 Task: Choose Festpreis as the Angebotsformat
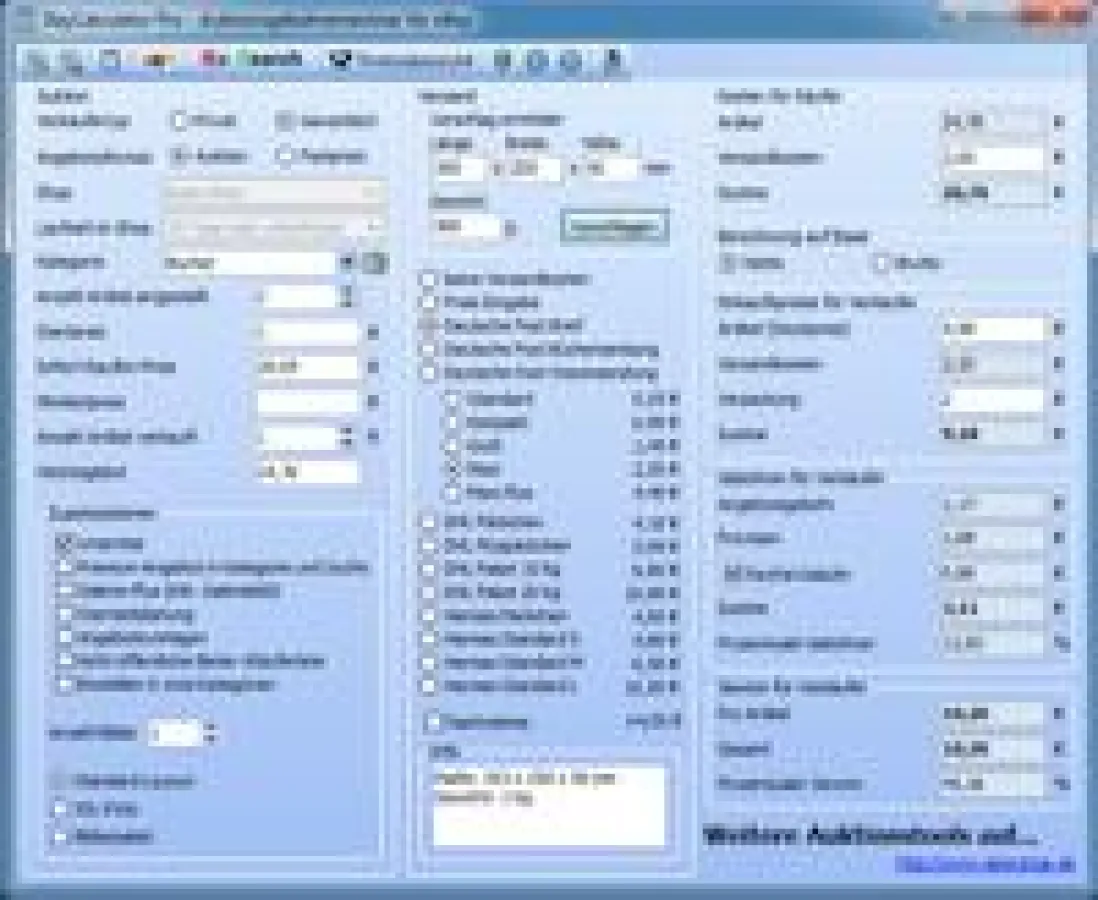click(286, 156)
